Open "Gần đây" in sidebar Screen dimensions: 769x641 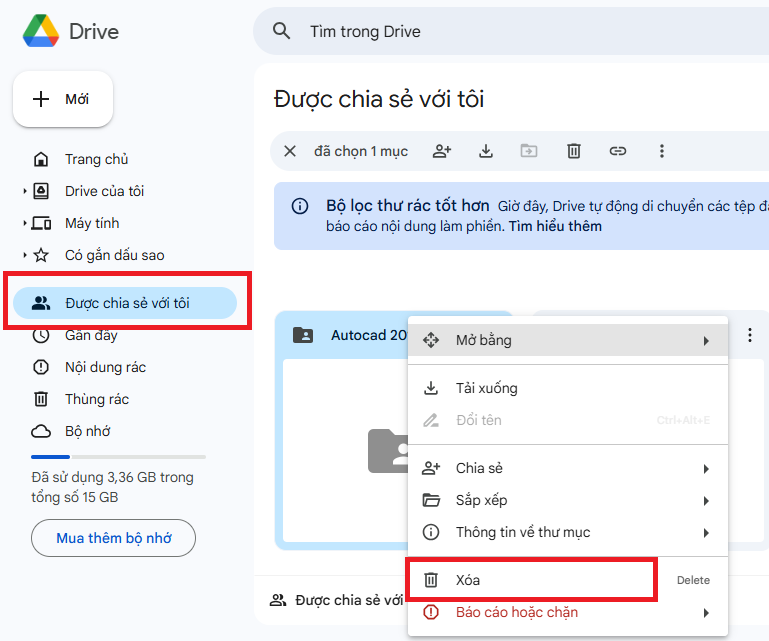click(91, 335)
